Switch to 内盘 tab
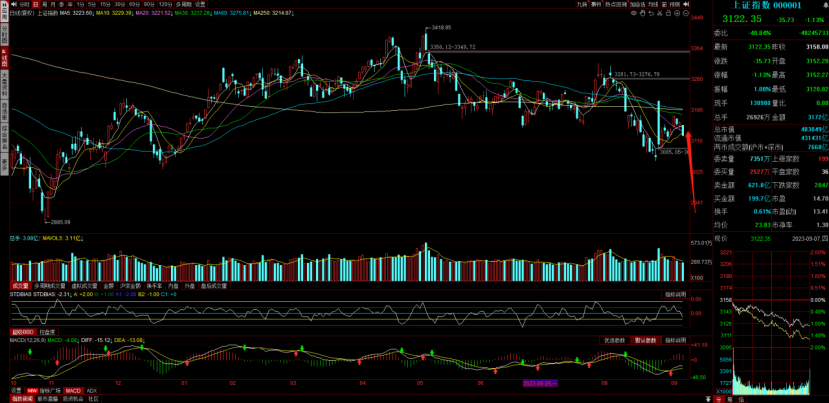The image size is (829, 403). click(173, 286)
